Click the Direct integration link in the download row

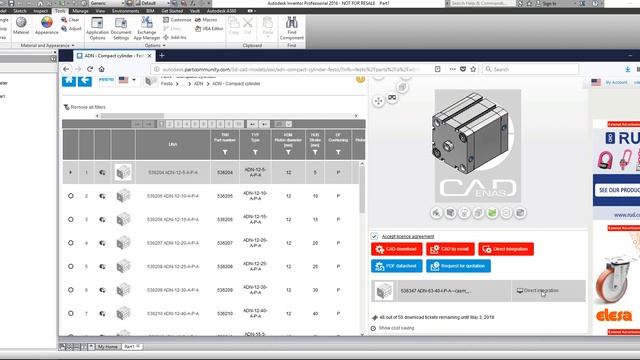tap(538, 291)
